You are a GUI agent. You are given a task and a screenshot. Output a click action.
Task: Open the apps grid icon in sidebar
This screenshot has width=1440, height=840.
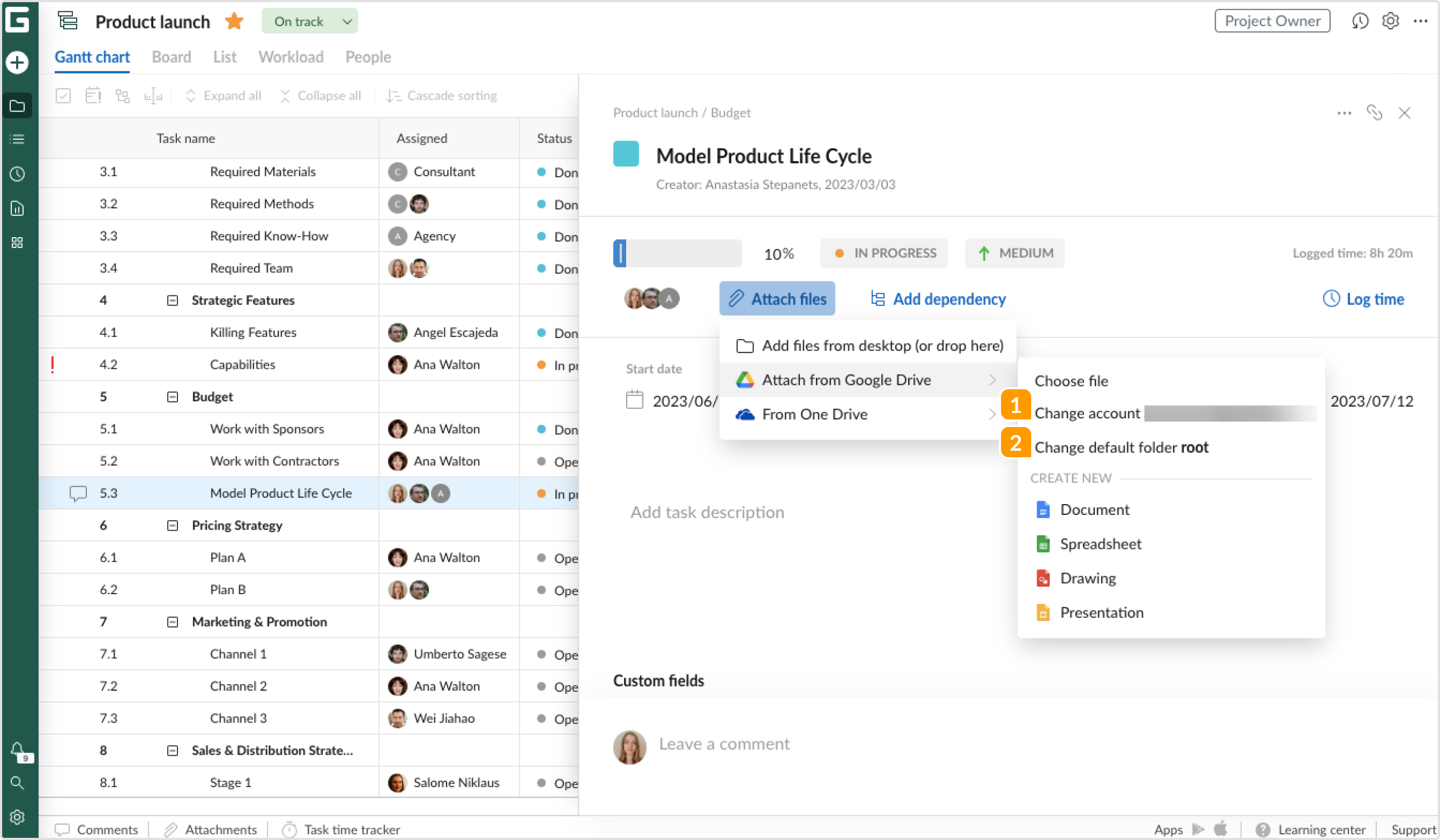pos(17,242)
